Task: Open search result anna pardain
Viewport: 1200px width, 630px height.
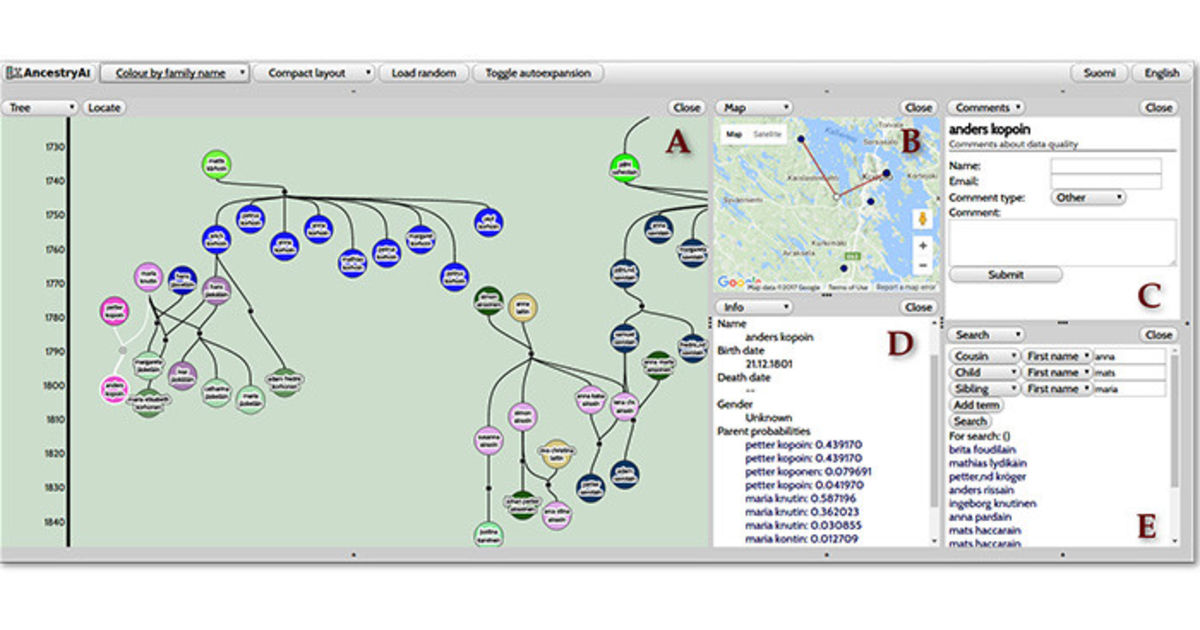Action: (982, 517)
